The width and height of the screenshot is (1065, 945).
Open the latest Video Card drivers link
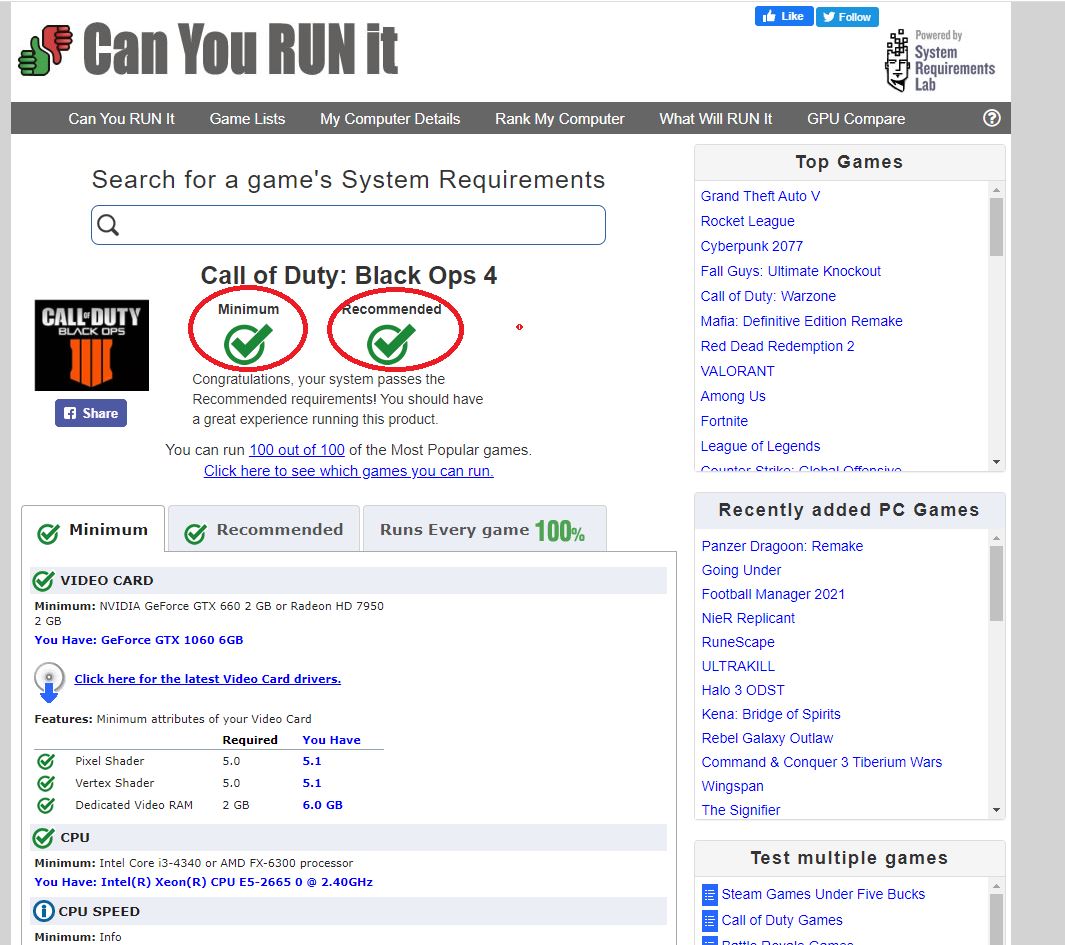click(208, 679)
